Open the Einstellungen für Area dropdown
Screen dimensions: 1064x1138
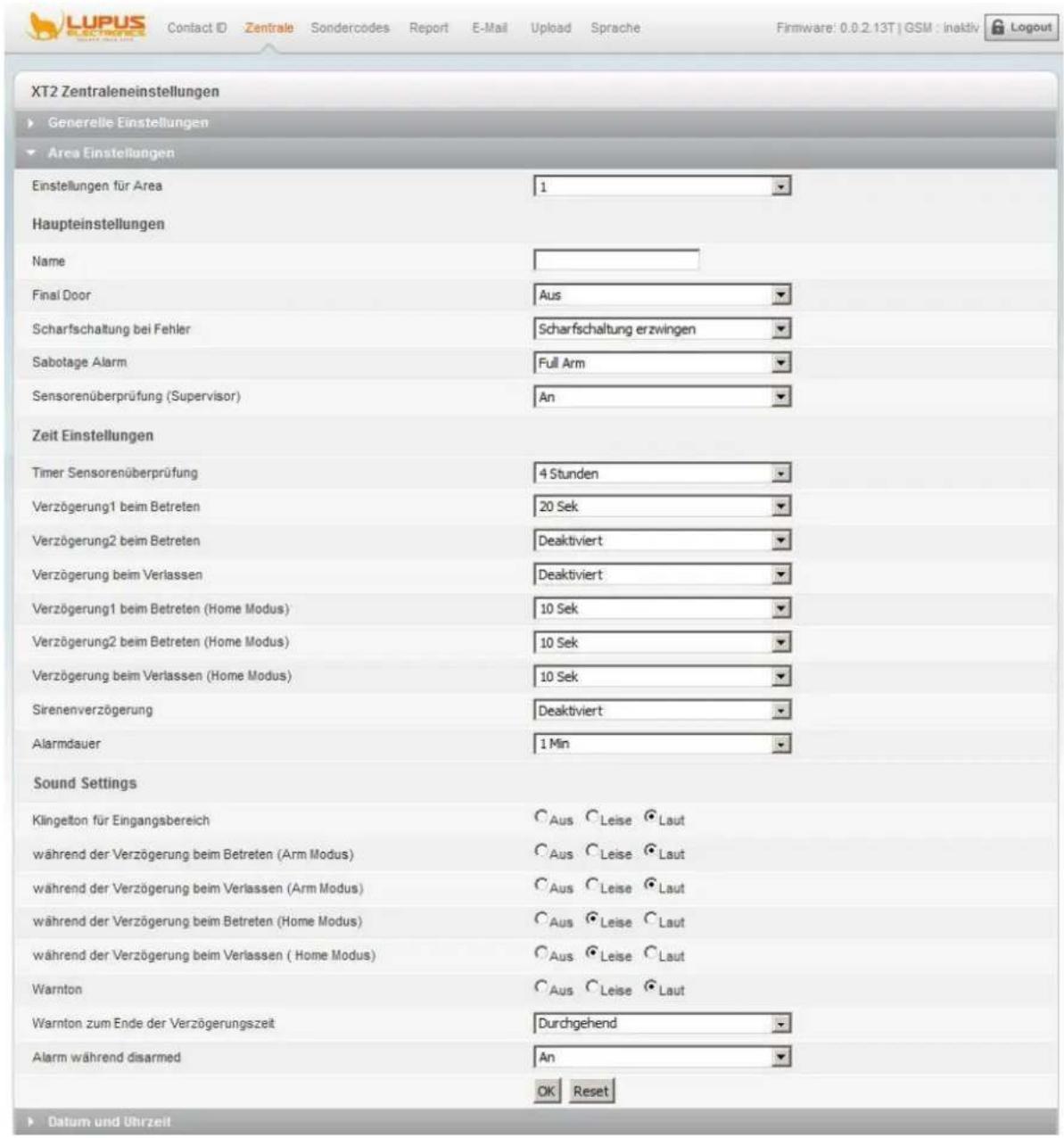pos(663,186)
